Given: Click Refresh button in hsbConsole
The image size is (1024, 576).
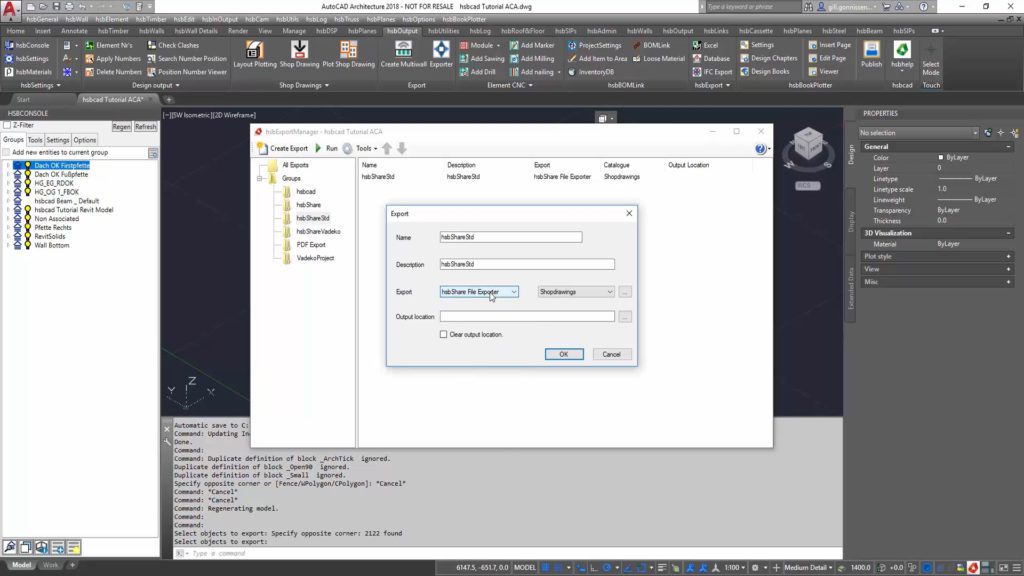Looking at the screenshot, I should click(x=146, y=127).
